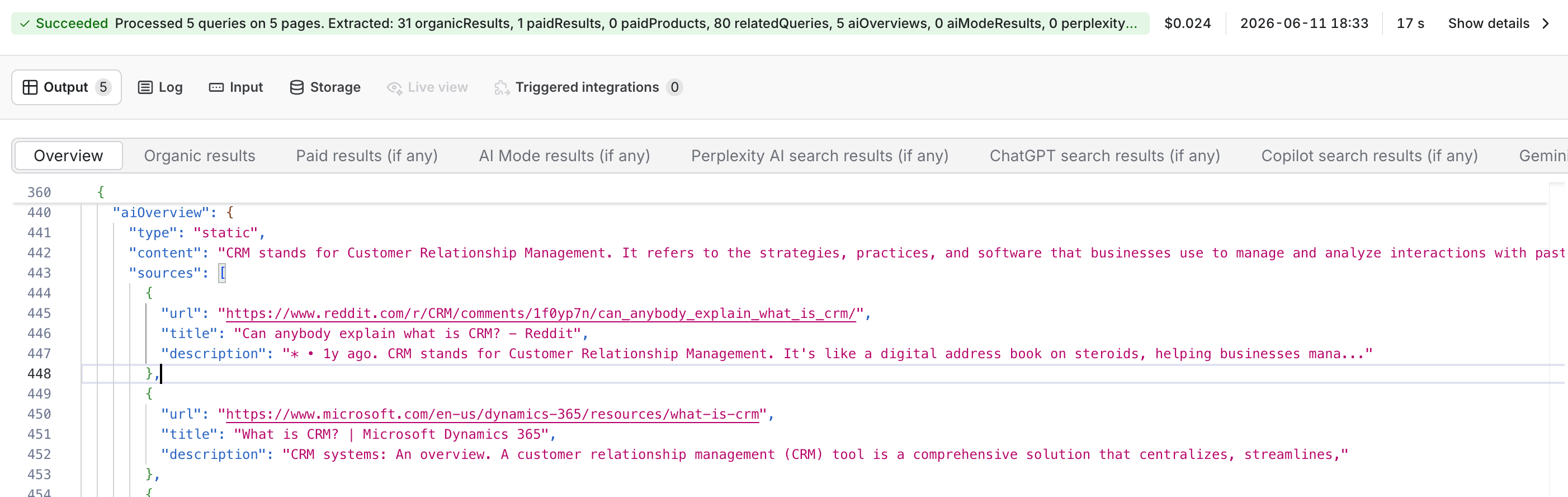
Task: Switch to ChatGPT search results view
Action: (1104, 156)
